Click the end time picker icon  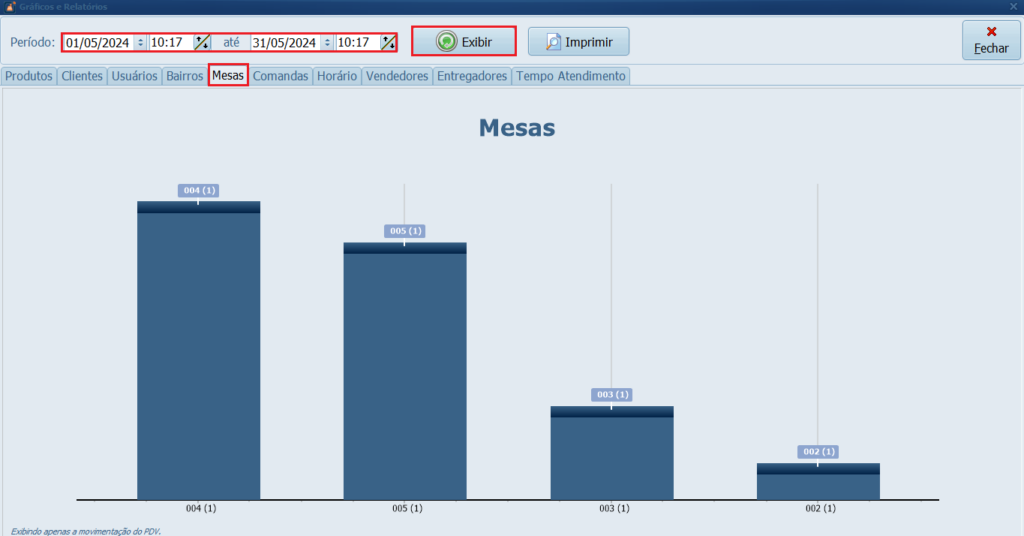tap(389, 42)
